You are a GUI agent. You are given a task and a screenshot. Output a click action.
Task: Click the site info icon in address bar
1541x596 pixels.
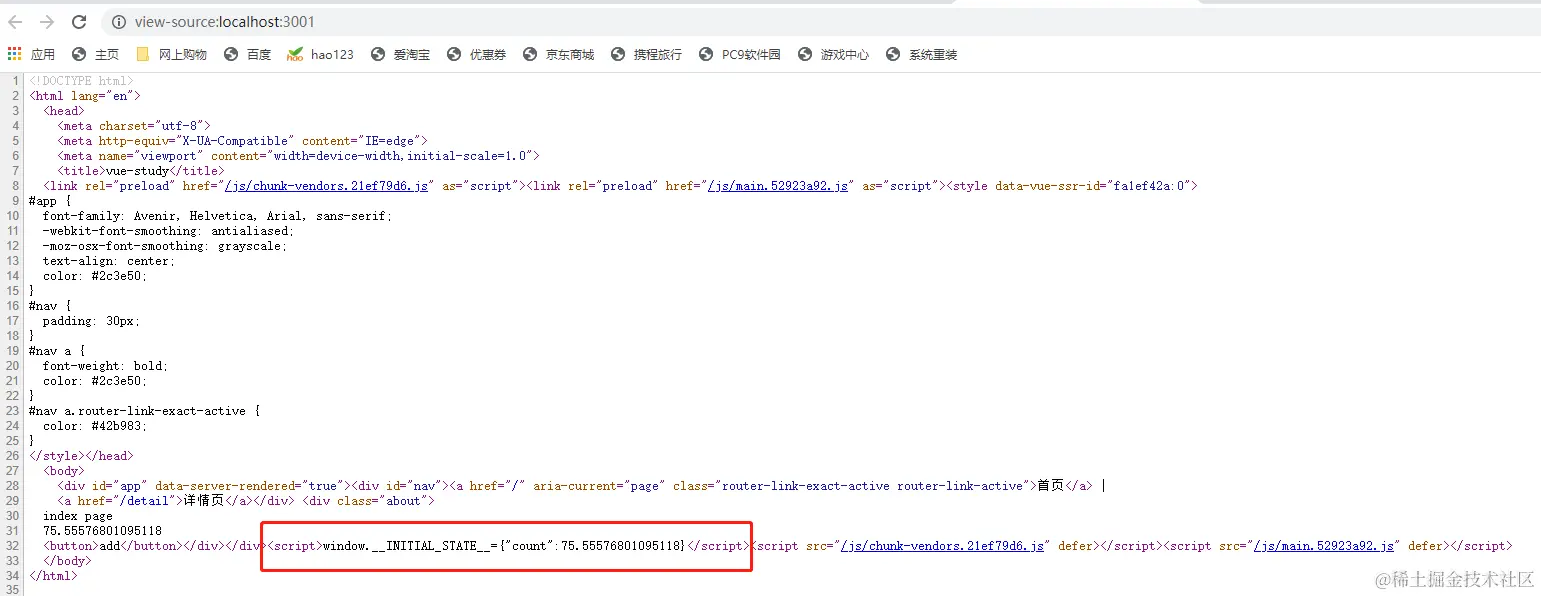click(x=118, y=22)
